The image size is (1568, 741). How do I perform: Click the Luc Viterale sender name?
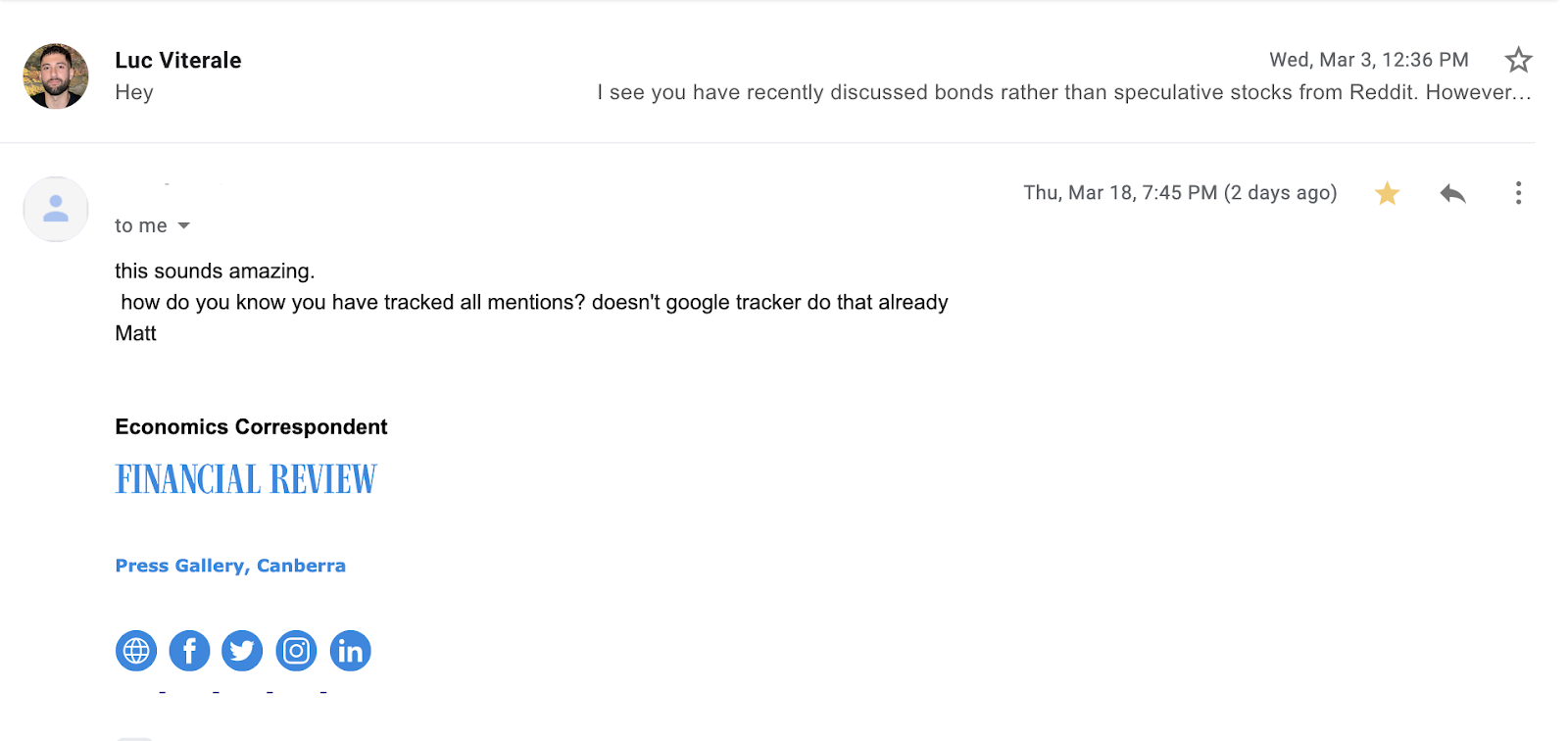[x=178, y=60]
